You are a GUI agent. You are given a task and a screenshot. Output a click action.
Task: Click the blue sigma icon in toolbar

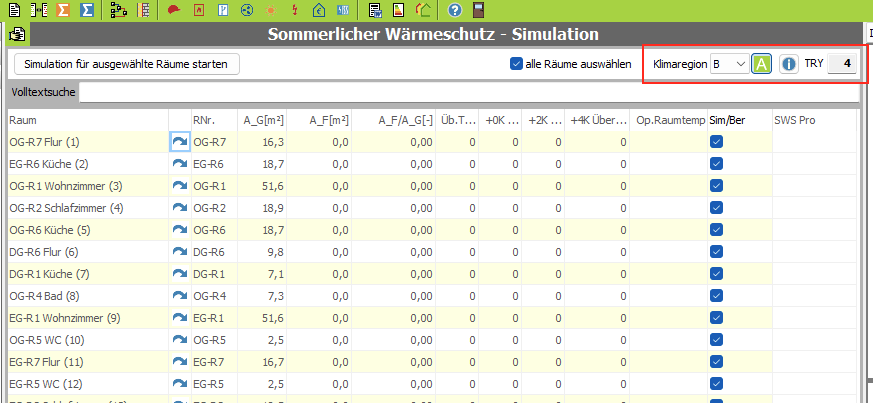point(87,11)
